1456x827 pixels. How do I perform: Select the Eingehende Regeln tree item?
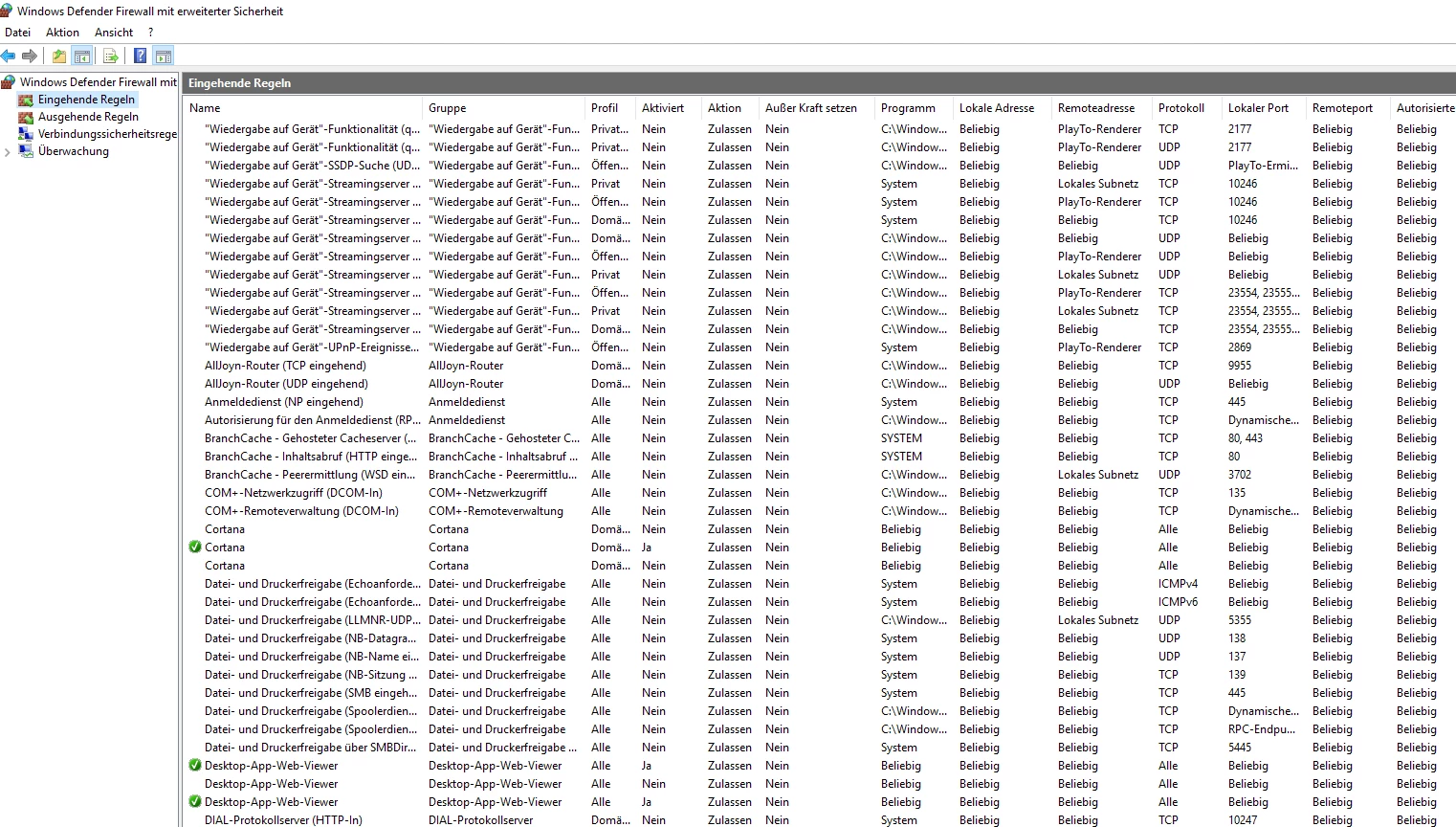(x=86, y=100)
